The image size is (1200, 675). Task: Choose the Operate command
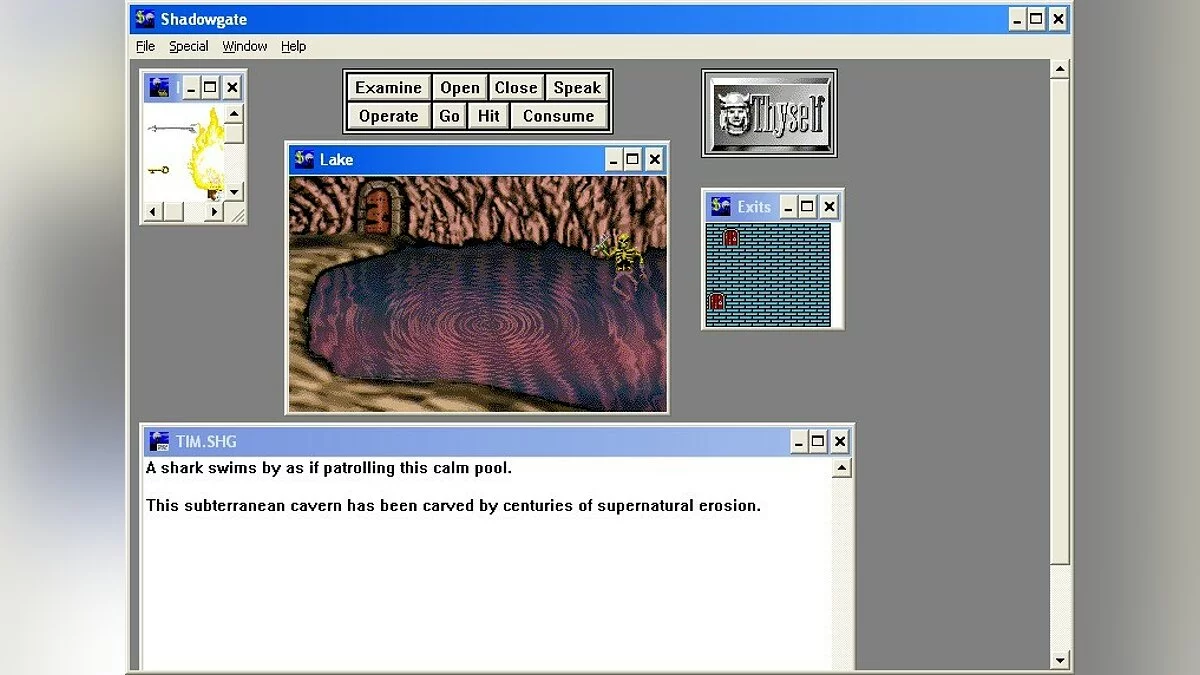tap(389, 116)
